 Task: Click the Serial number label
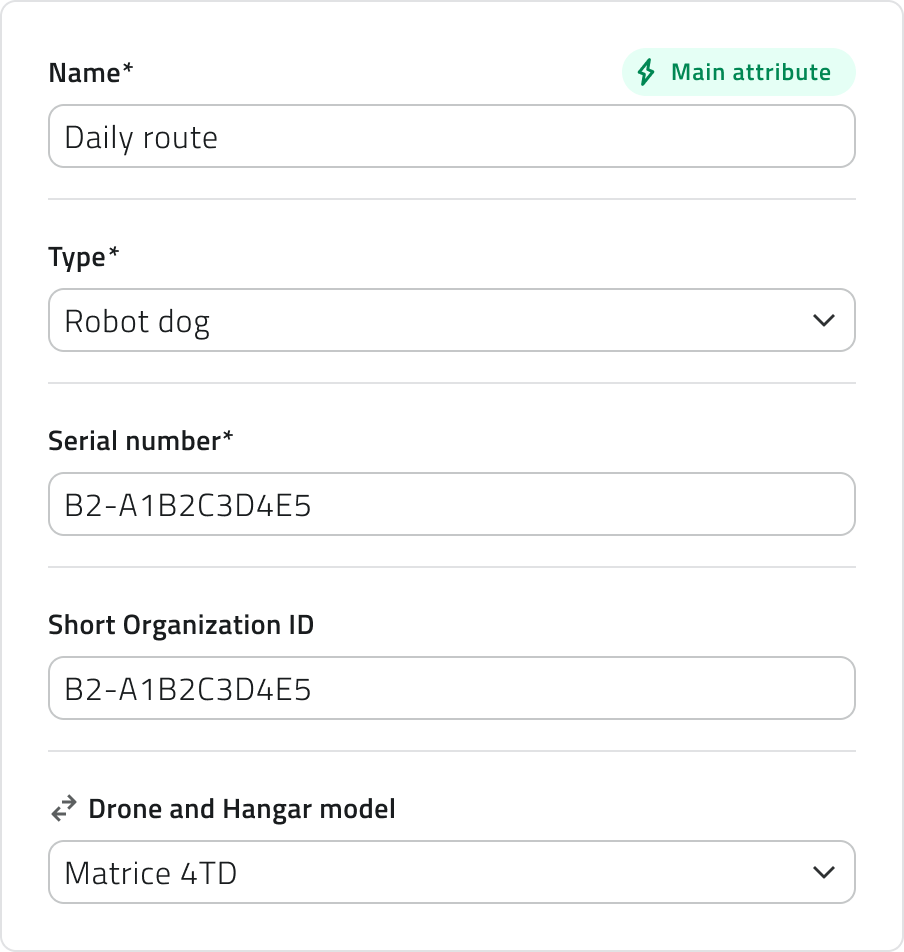click(140, 441)
